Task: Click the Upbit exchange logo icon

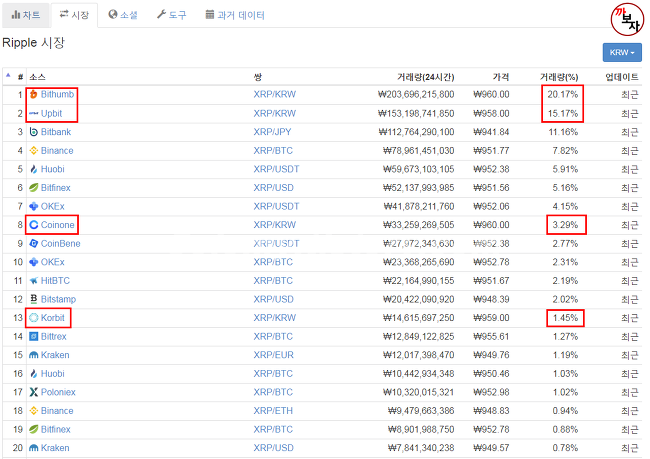Action: click(34, 113)
